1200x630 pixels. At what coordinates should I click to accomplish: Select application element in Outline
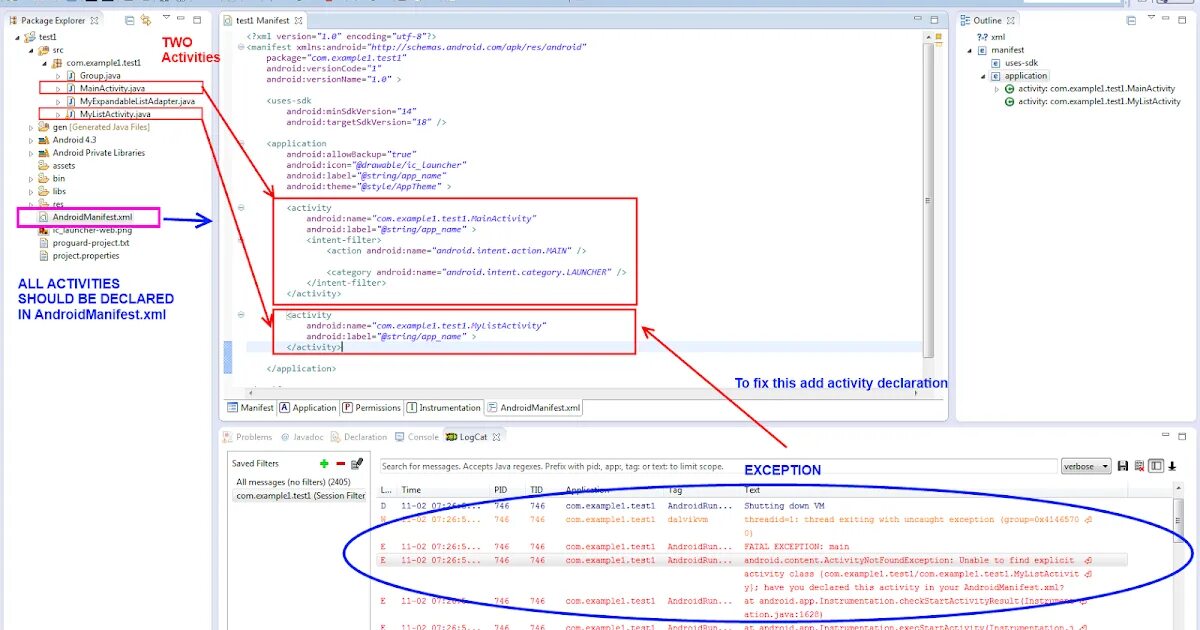click(x=1020, y=76)
